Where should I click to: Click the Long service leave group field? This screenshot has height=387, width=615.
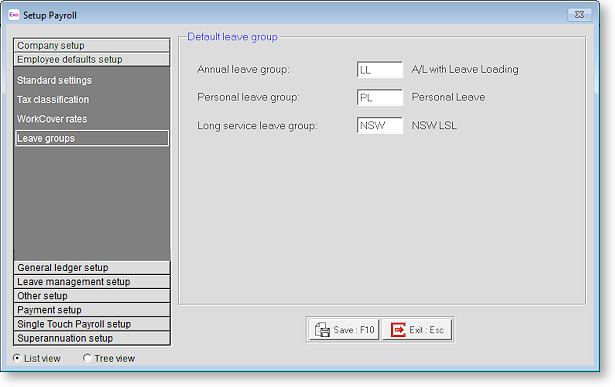tap(380, 125)
